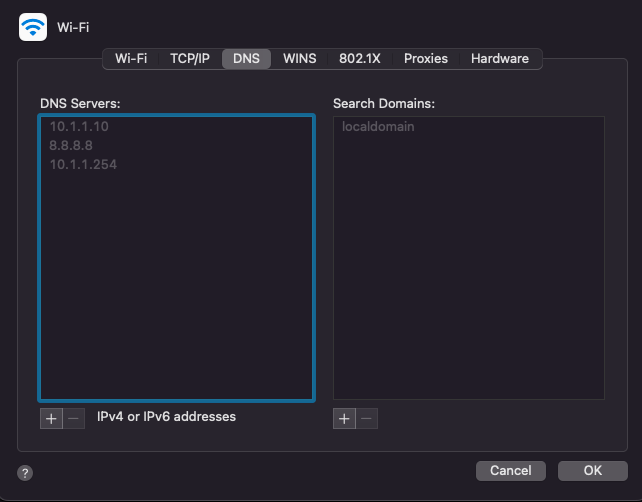Click Cancel to discard changes
The width and height of the screenshot is (642, 502).
[x=510, y=470]
